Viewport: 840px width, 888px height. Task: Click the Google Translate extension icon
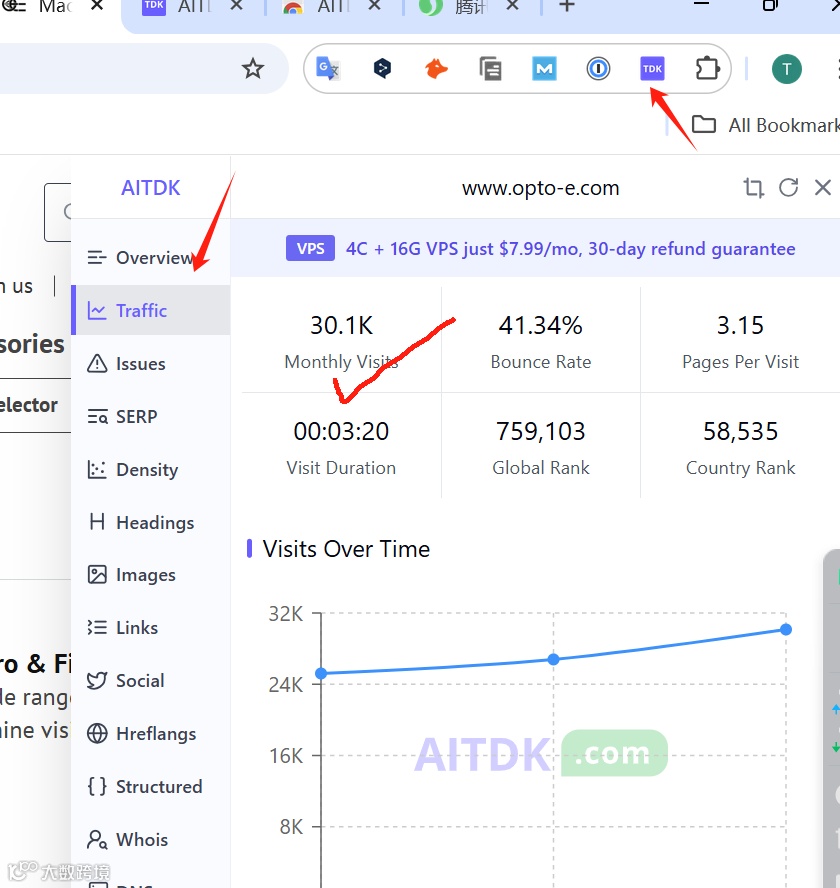327,69
